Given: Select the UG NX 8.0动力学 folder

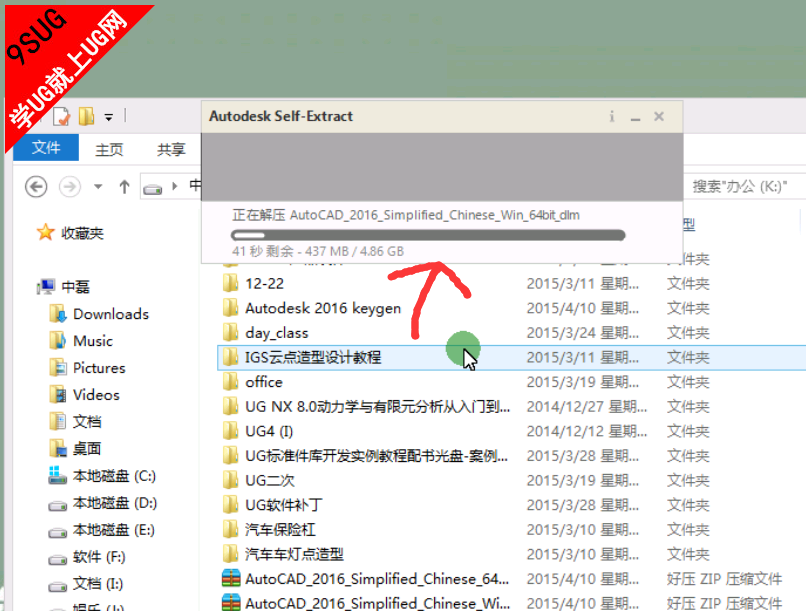Looking at the screenshot, I should (377, 407).
